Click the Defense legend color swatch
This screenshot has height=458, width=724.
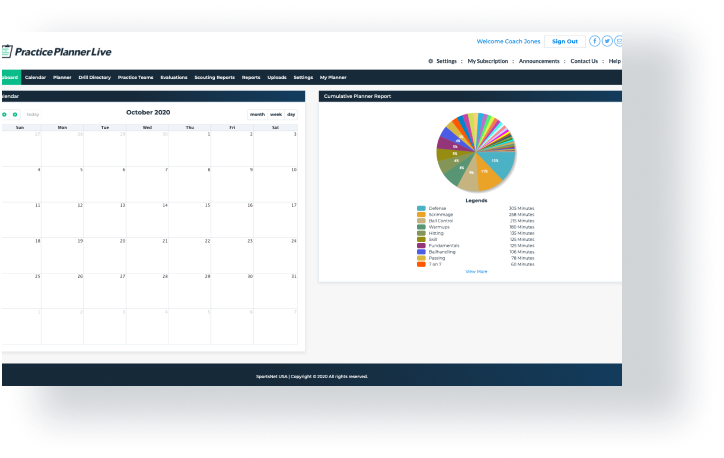click(x=421, y=208)
